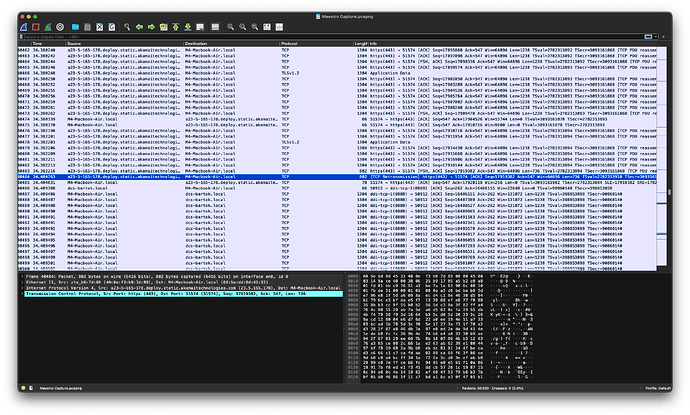Click the packet minimap intelligent scrollbar strip
Image resolution: width=690 pixels, height=415 pixels.
[661, 158]
